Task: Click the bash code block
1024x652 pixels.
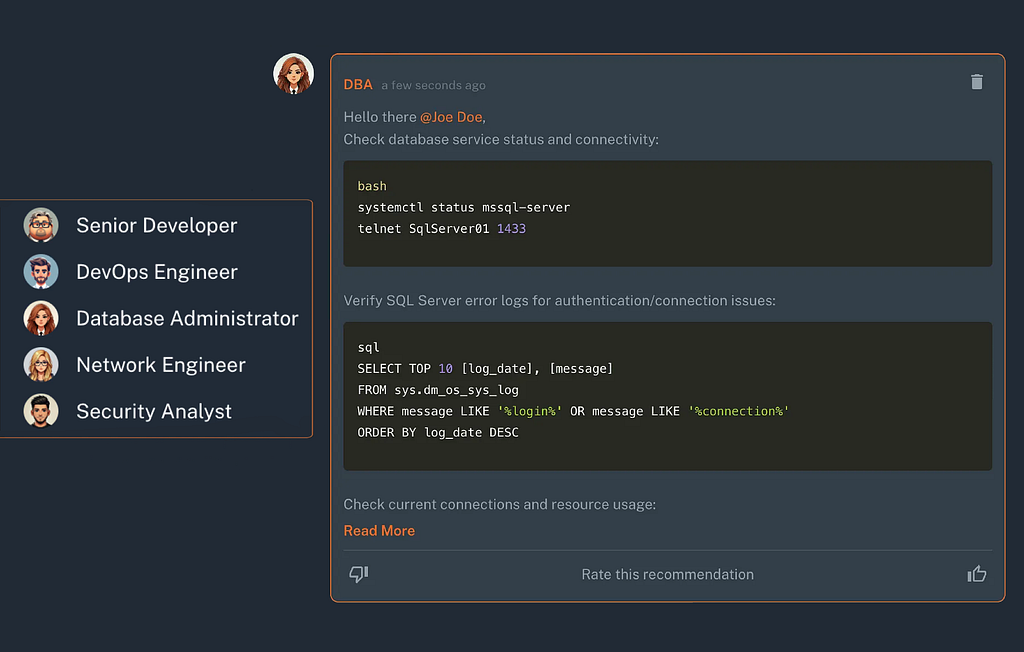Action: (667, 214)
